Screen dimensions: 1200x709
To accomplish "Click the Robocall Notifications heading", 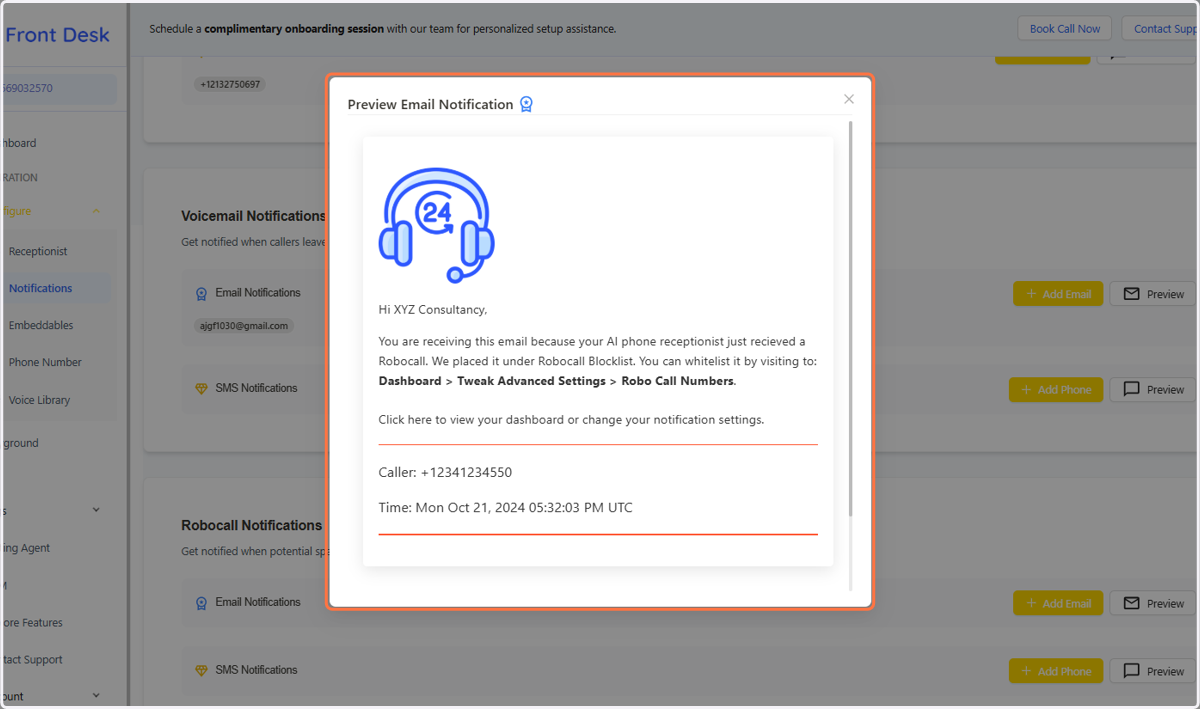I will (x=252, y=525).
